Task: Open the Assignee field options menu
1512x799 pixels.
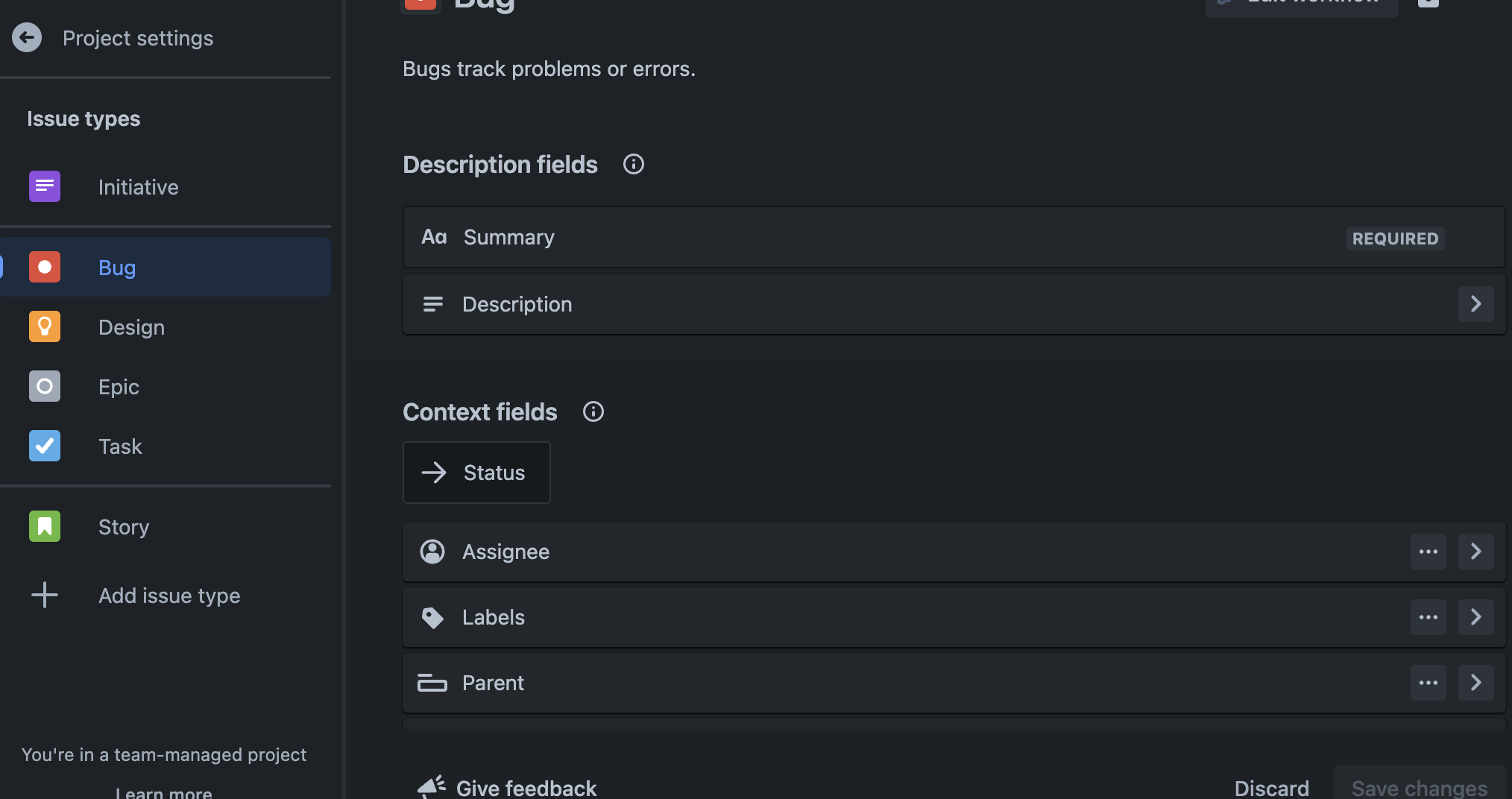Action: pos(1428,552)
